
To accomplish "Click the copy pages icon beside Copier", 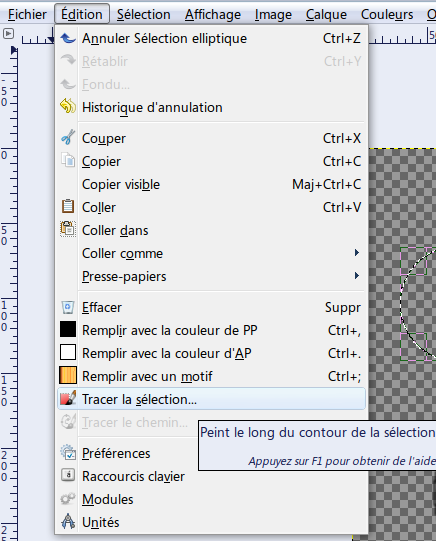I will [x=68, y=160].
